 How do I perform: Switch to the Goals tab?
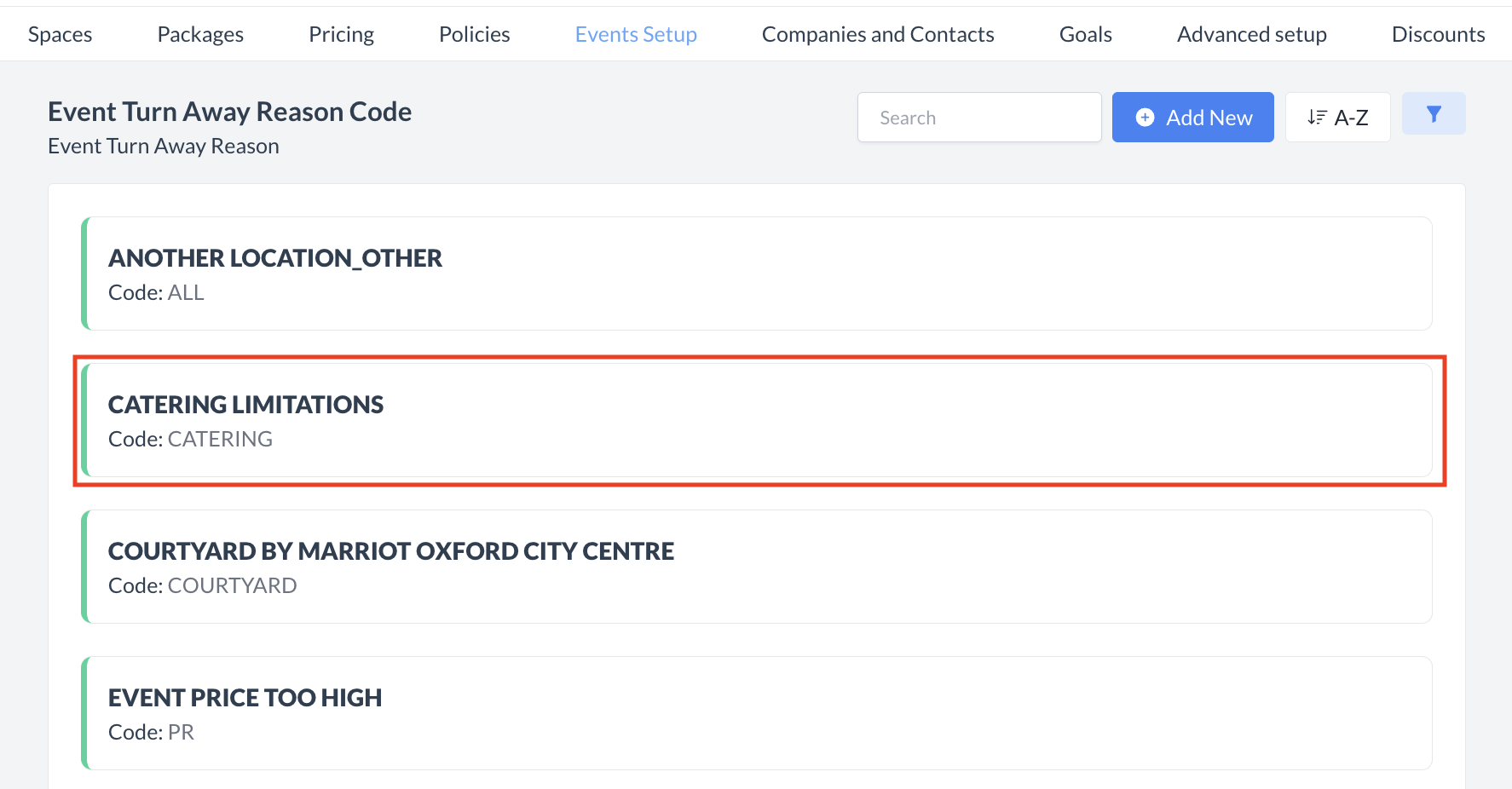coord(1085,34)
